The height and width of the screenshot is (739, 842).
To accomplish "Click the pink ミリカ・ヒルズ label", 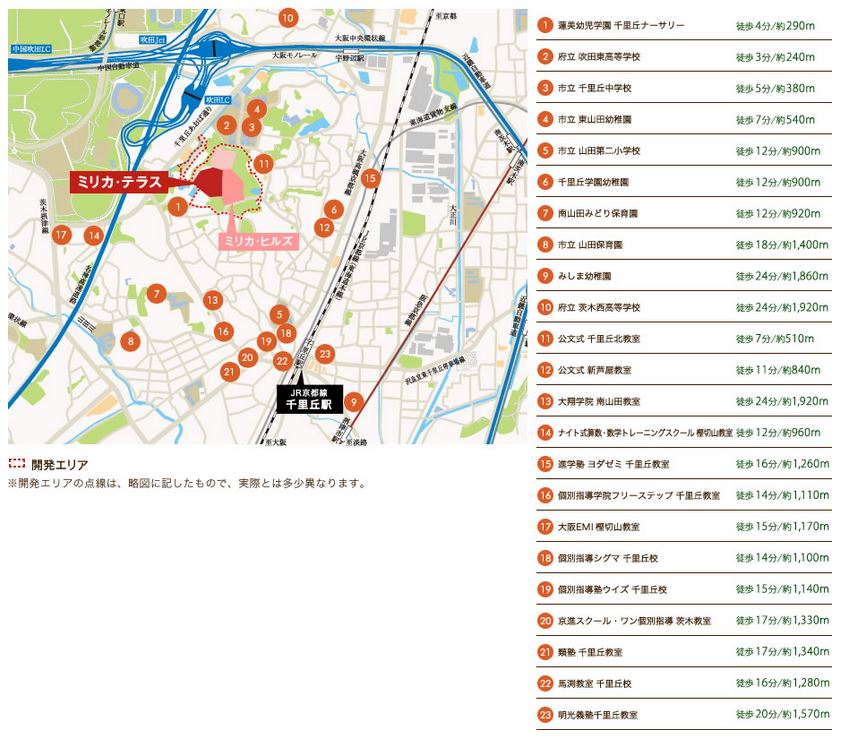I will pos(257,241).
